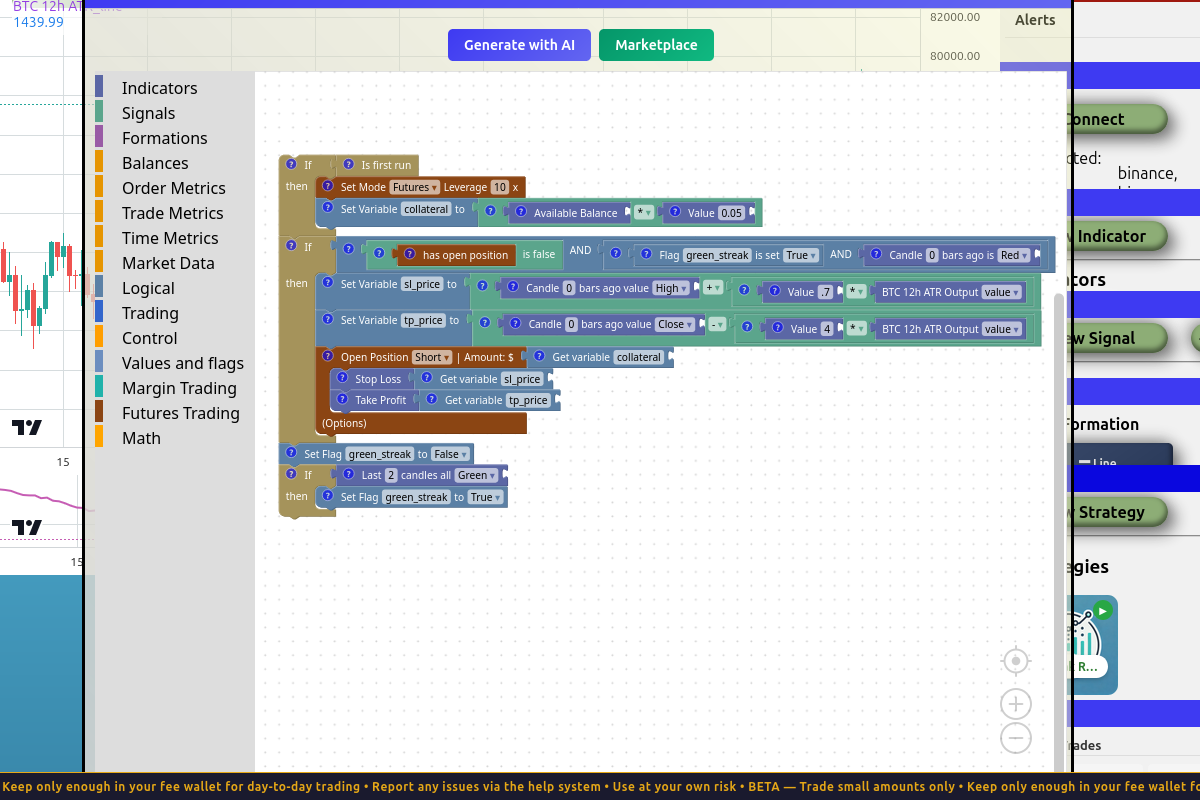1200x800 pixels.
Task: Select the Futures Trading category
Action: [180, 413]
